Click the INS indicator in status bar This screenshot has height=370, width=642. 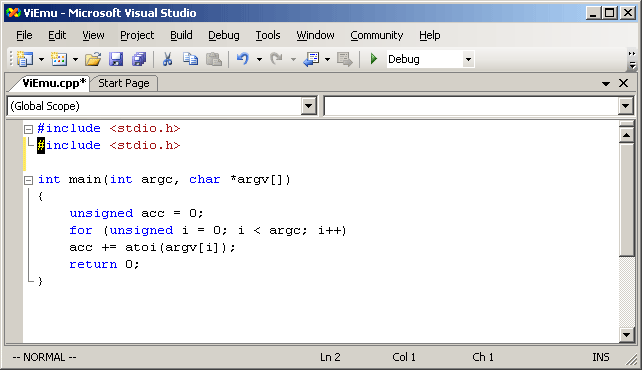coord(601,357)
